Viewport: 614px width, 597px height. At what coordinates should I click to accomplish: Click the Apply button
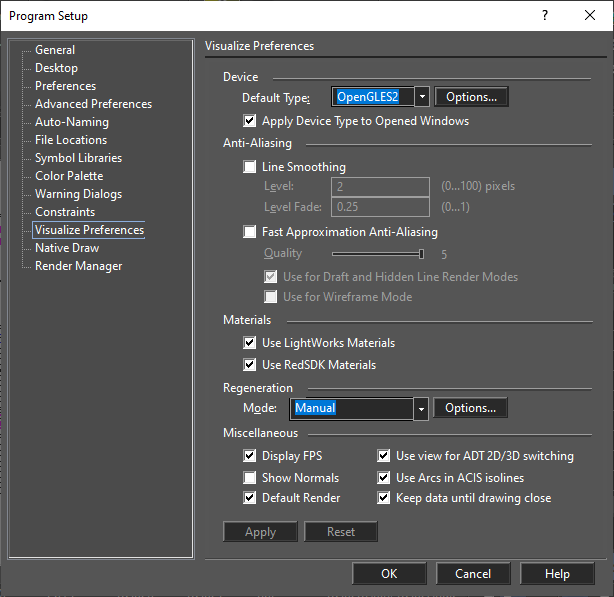260,532
